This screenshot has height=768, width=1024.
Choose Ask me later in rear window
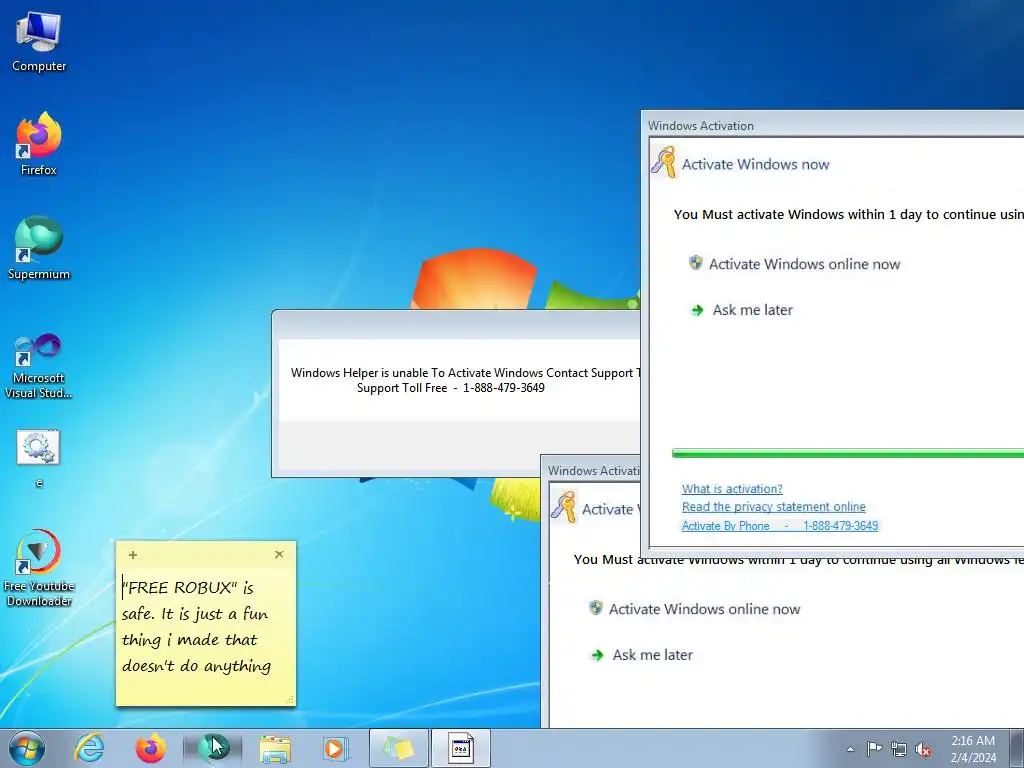[x=642, y=655]
